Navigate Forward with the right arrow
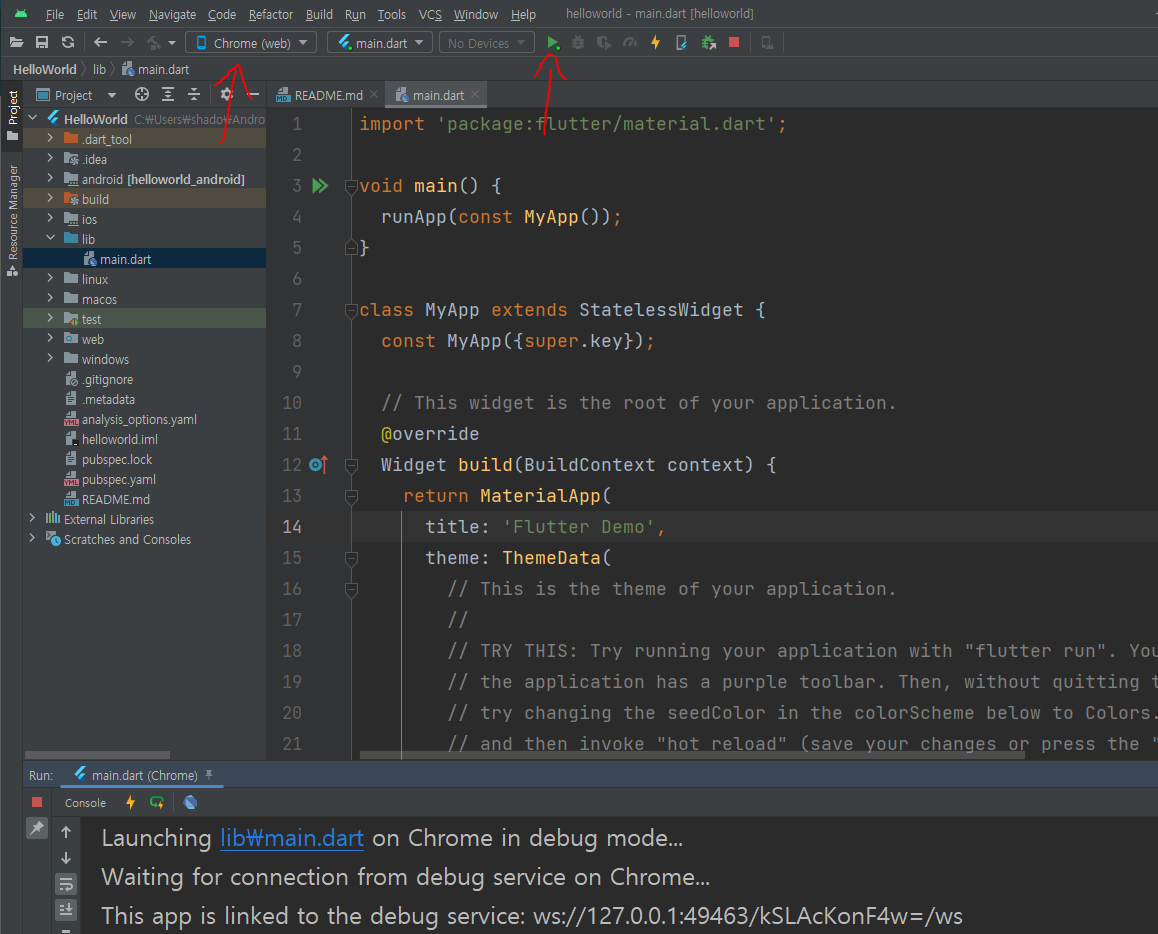Screen dimensions: 1158x934 click(x=127, y=43)
